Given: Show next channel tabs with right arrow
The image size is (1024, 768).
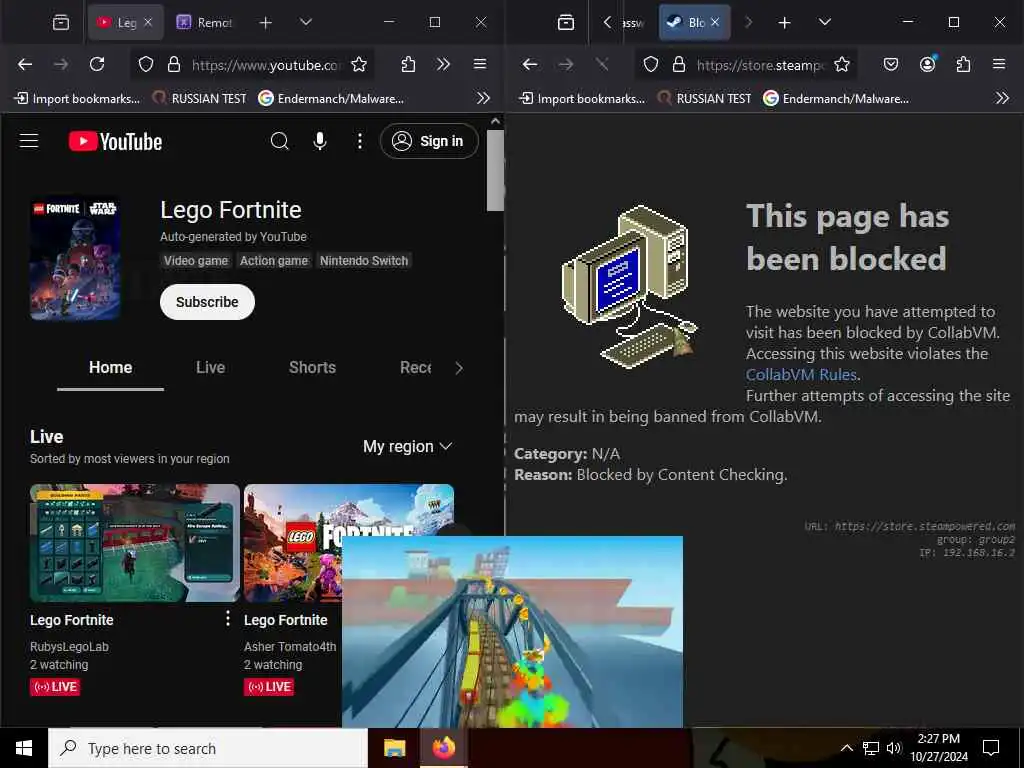Looking at the screenshot, I should pyautogui.click(x=458, y=368).
